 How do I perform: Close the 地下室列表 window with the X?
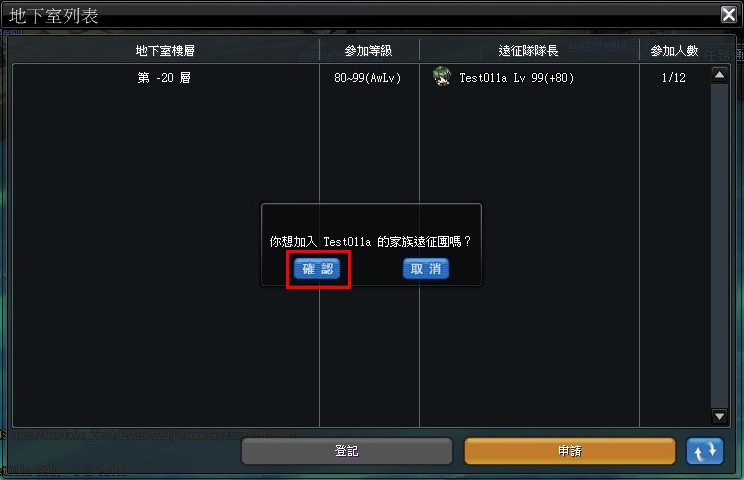coord(729,14)
